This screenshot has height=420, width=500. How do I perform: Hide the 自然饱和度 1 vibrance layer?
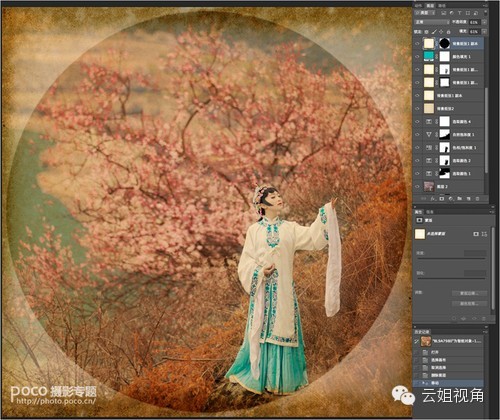(x=417, y=135)
